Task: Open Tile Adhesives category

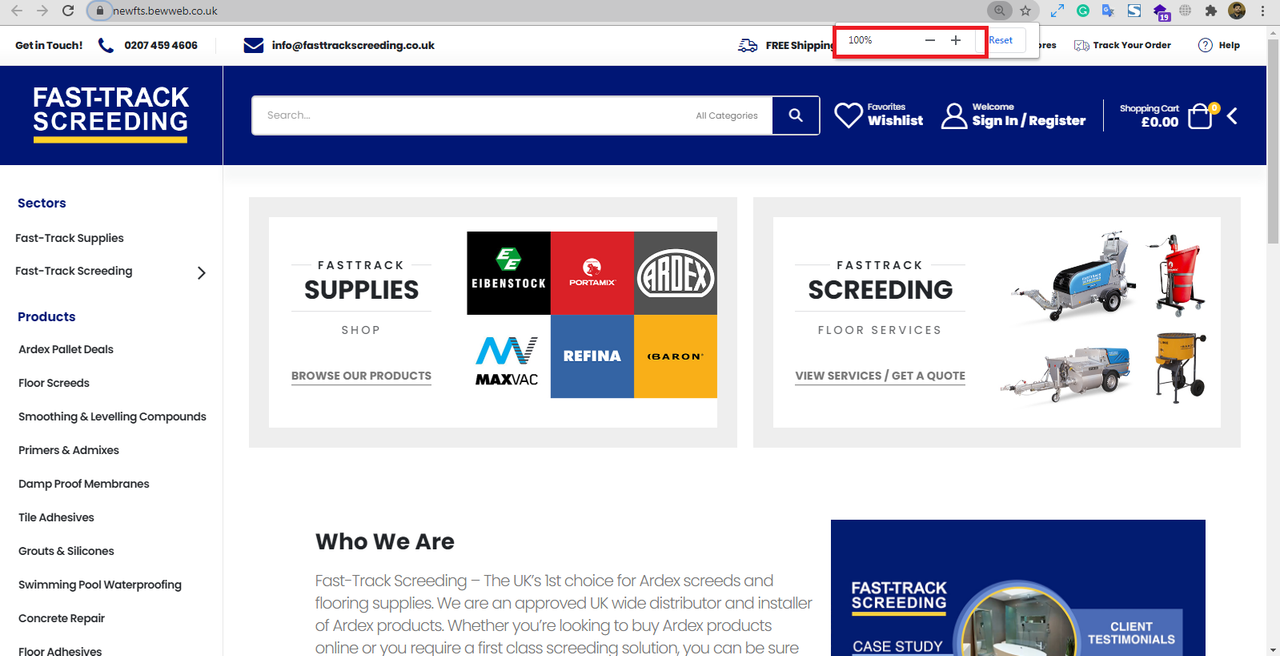Action: pyautogui.click(x=56, y=517)
